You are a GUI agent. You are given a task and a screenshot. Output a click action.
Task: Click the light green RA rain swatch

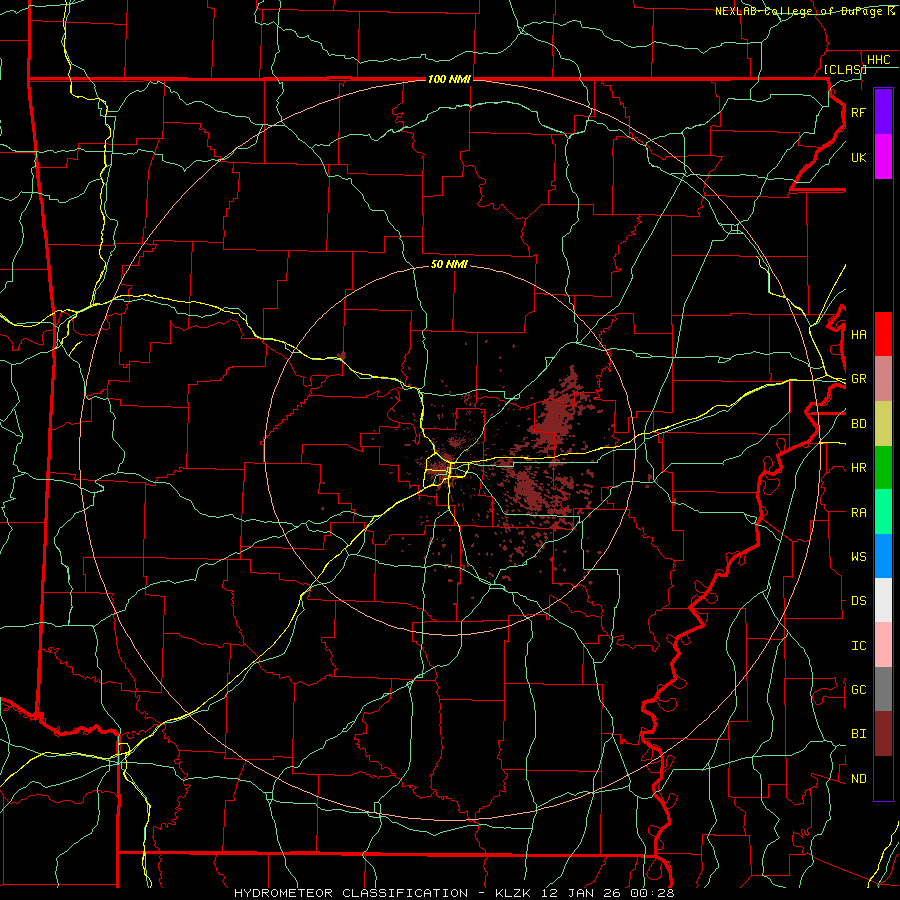coord(883,512)
